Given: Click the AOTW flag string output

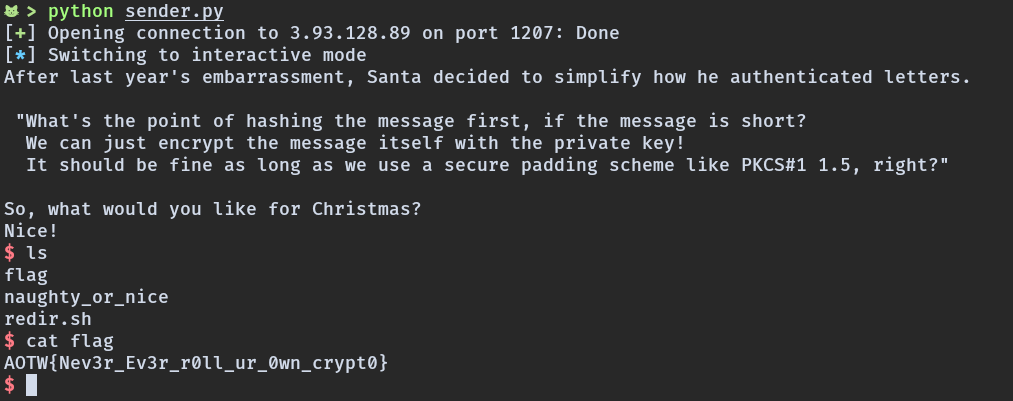Looking at the screenshot, I should tap(196, 362).
